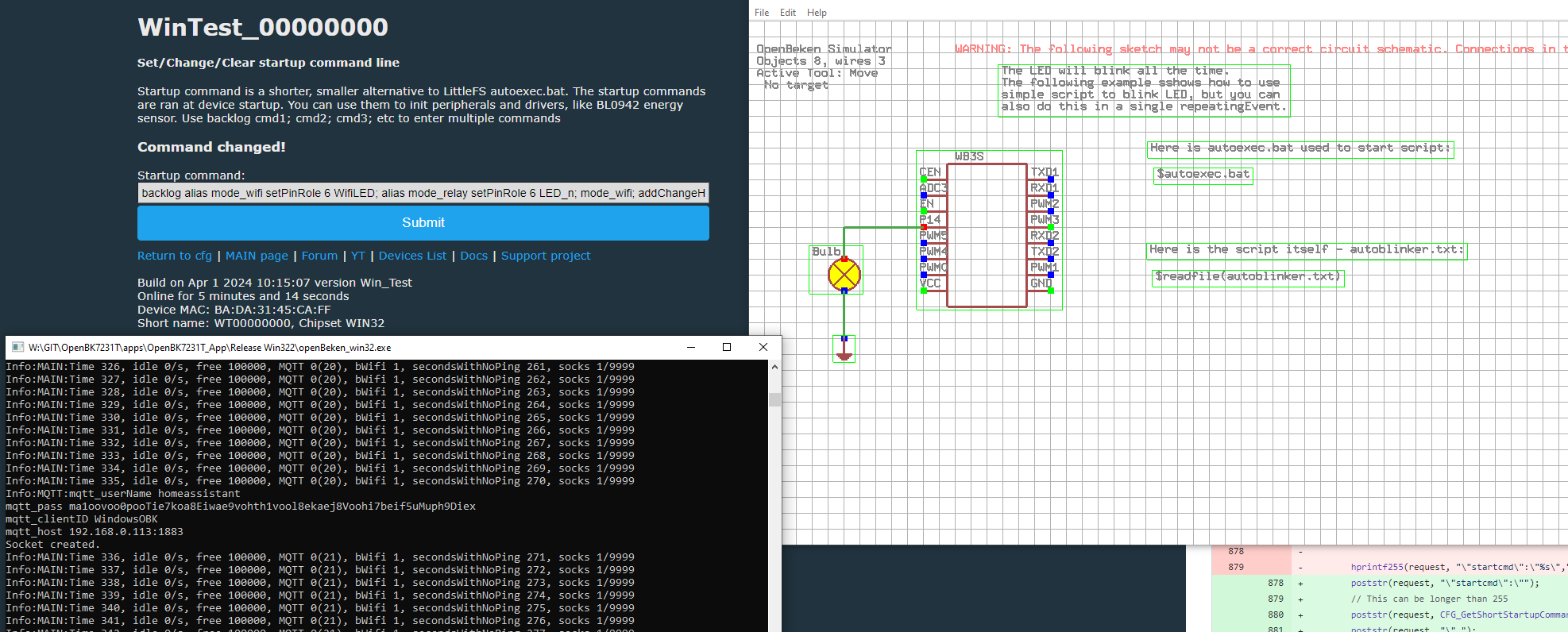Open the Edit menu in the simulator
Viewport: 1568px width, 632px height.
click(788, 13)
